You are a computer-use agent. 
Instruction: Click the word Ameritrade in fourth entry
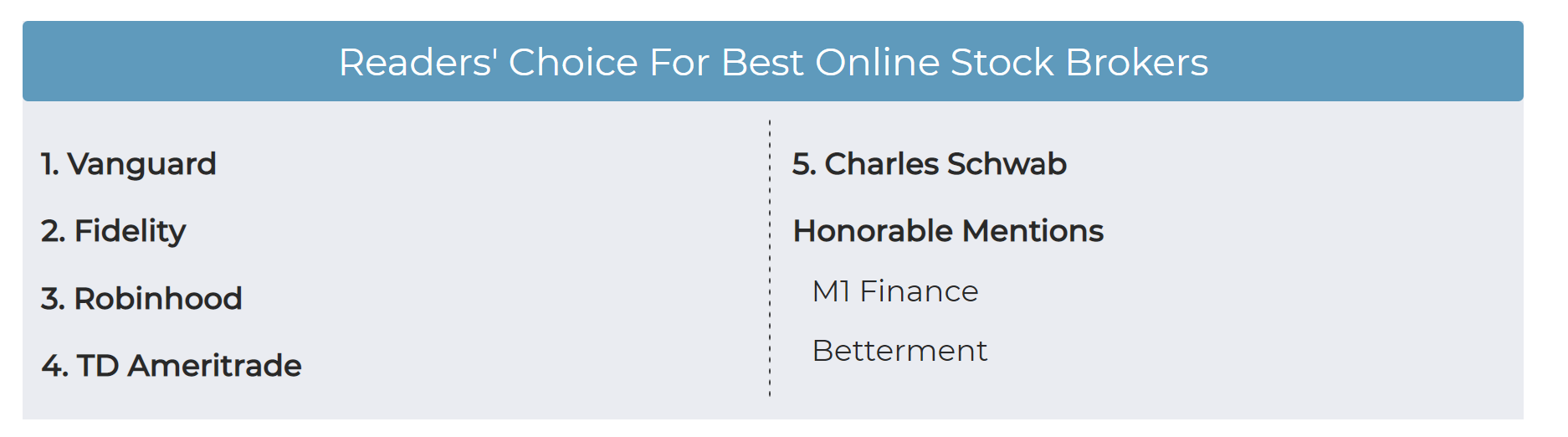click(x=215, y=366)
